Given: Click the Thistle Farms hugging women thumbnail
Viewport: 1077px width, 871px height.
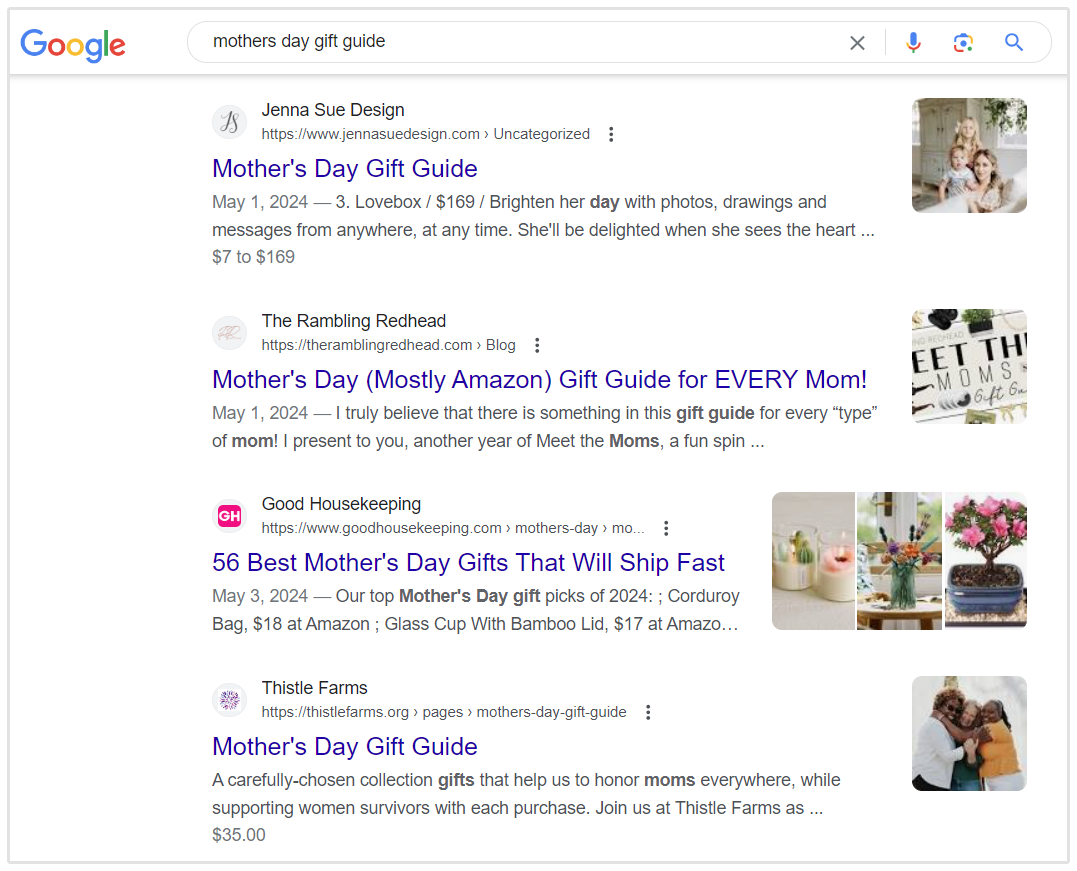Looking at the screenshot, I should (x=969, y=734).
